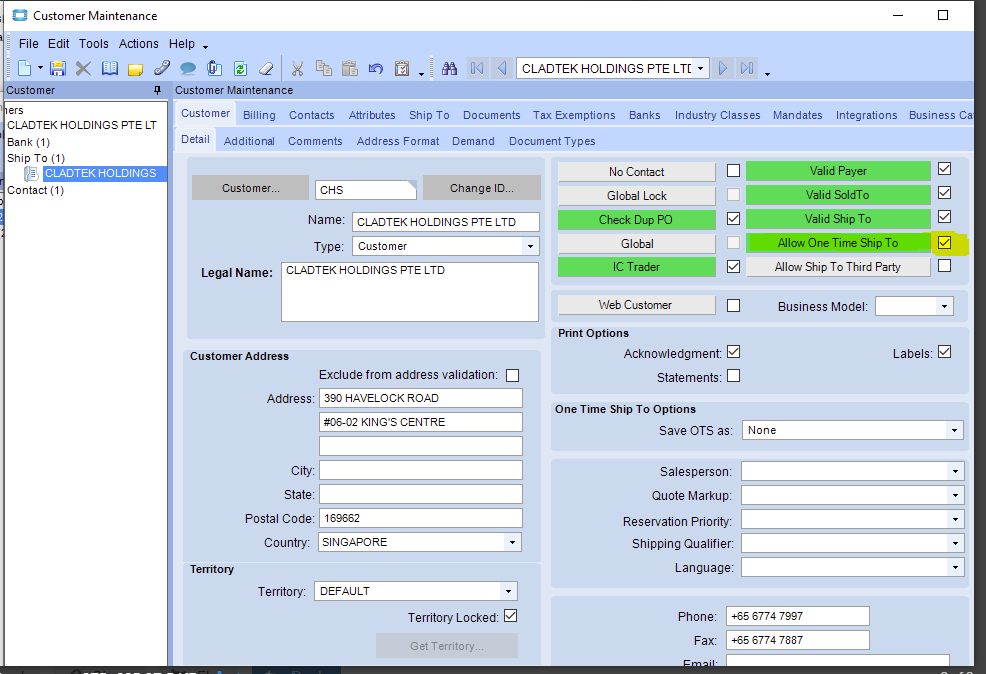The image size is (986, 674).
Task: Click the ship-to icon beside CLADTEK HOLDINGS in the tree
Action: tap(31, 174)
